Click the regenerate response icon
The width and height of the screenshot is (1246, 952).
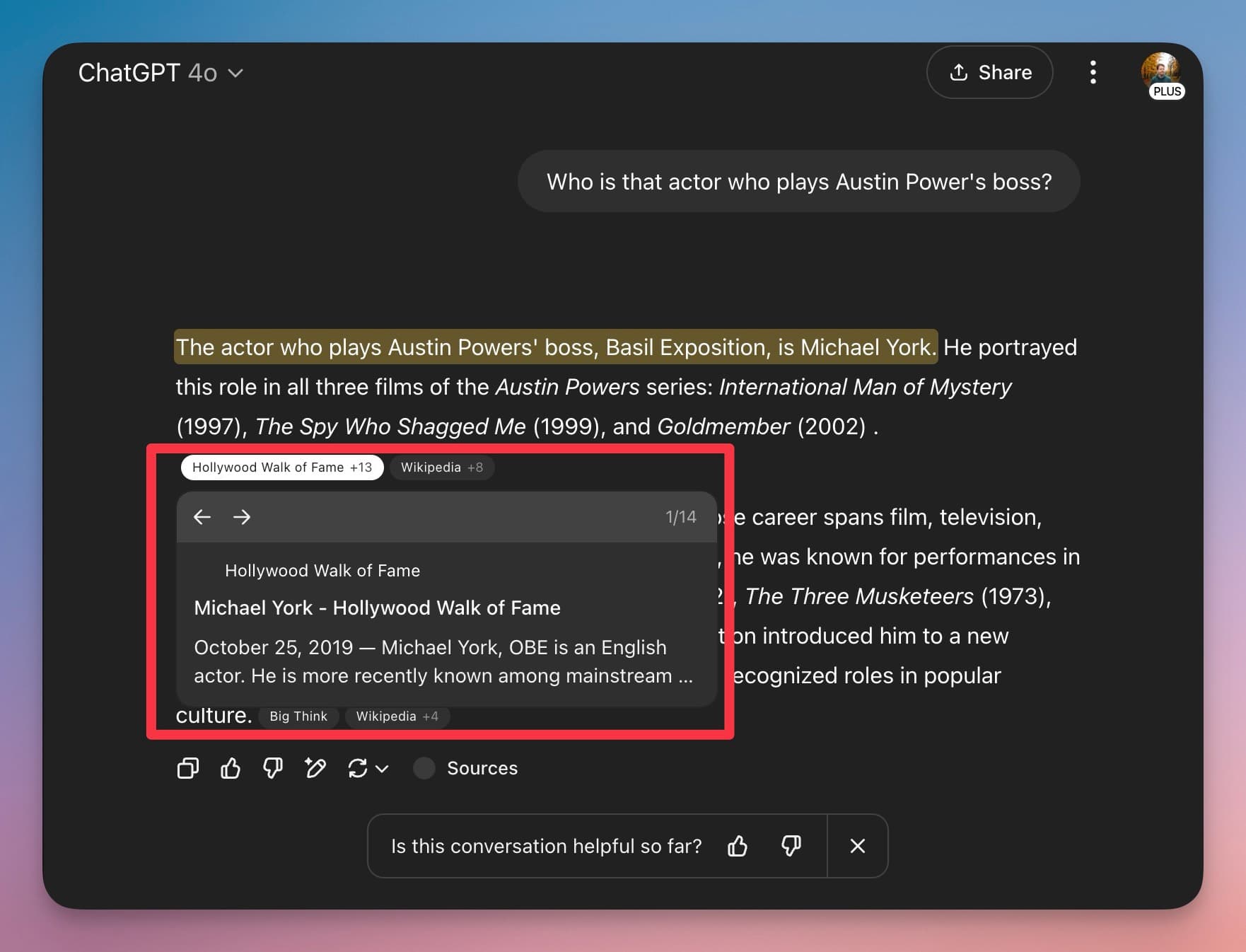click(358, 768)
